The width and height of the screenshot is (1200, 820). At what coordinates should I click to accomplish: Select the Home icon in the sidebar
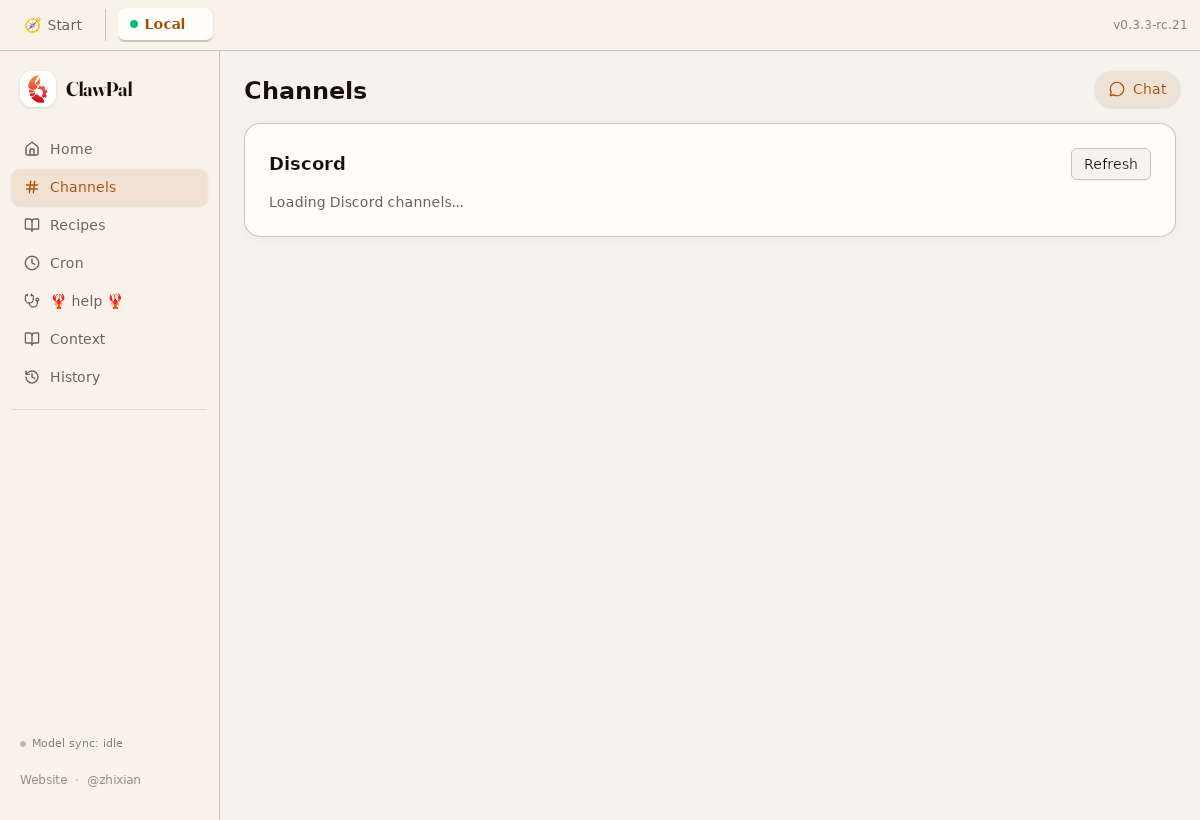[x=32, y=148]
